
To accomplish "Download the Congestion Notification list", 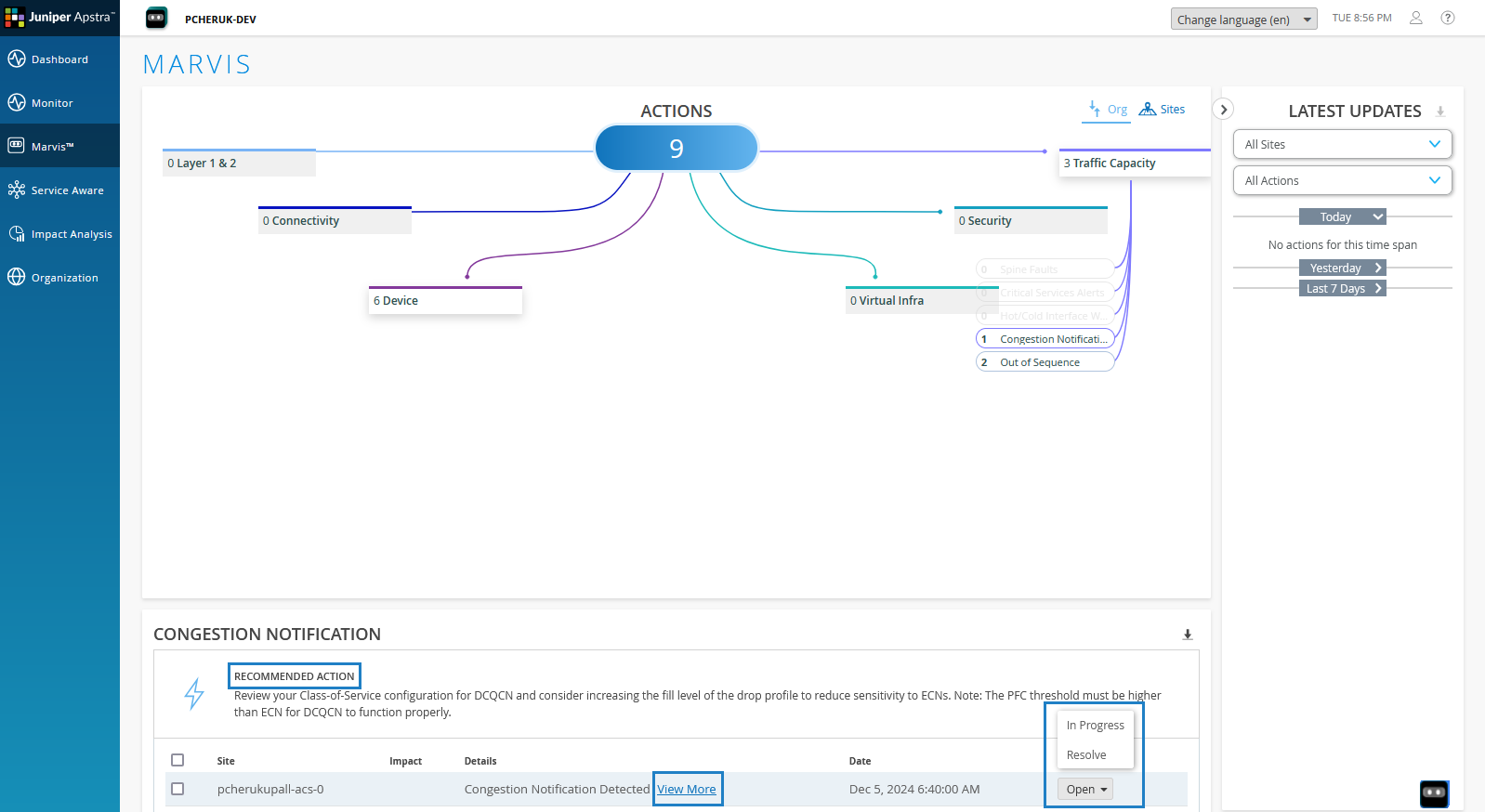I will (1188, 635).
